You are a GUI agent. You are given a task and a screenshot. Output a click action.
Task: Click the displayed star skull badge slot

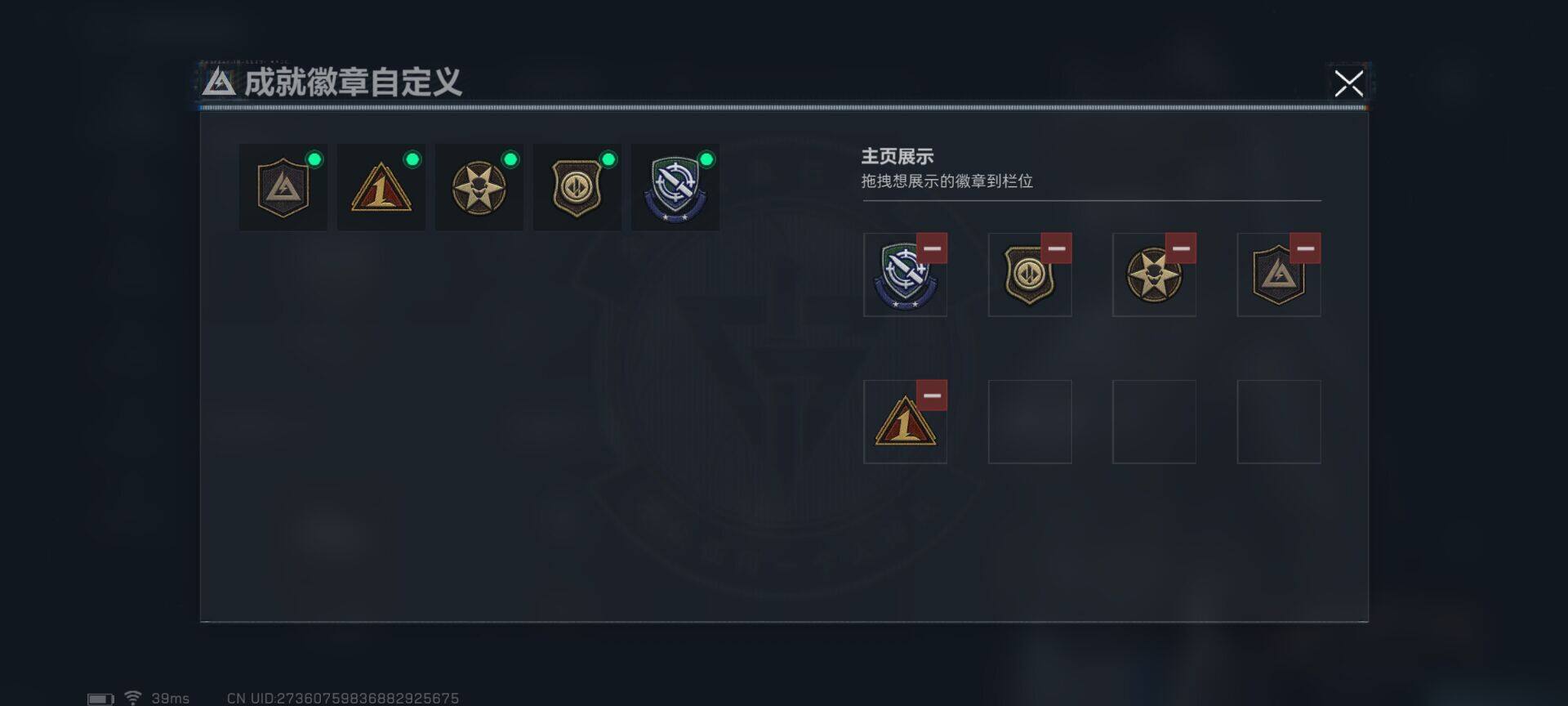point(1154,275)
